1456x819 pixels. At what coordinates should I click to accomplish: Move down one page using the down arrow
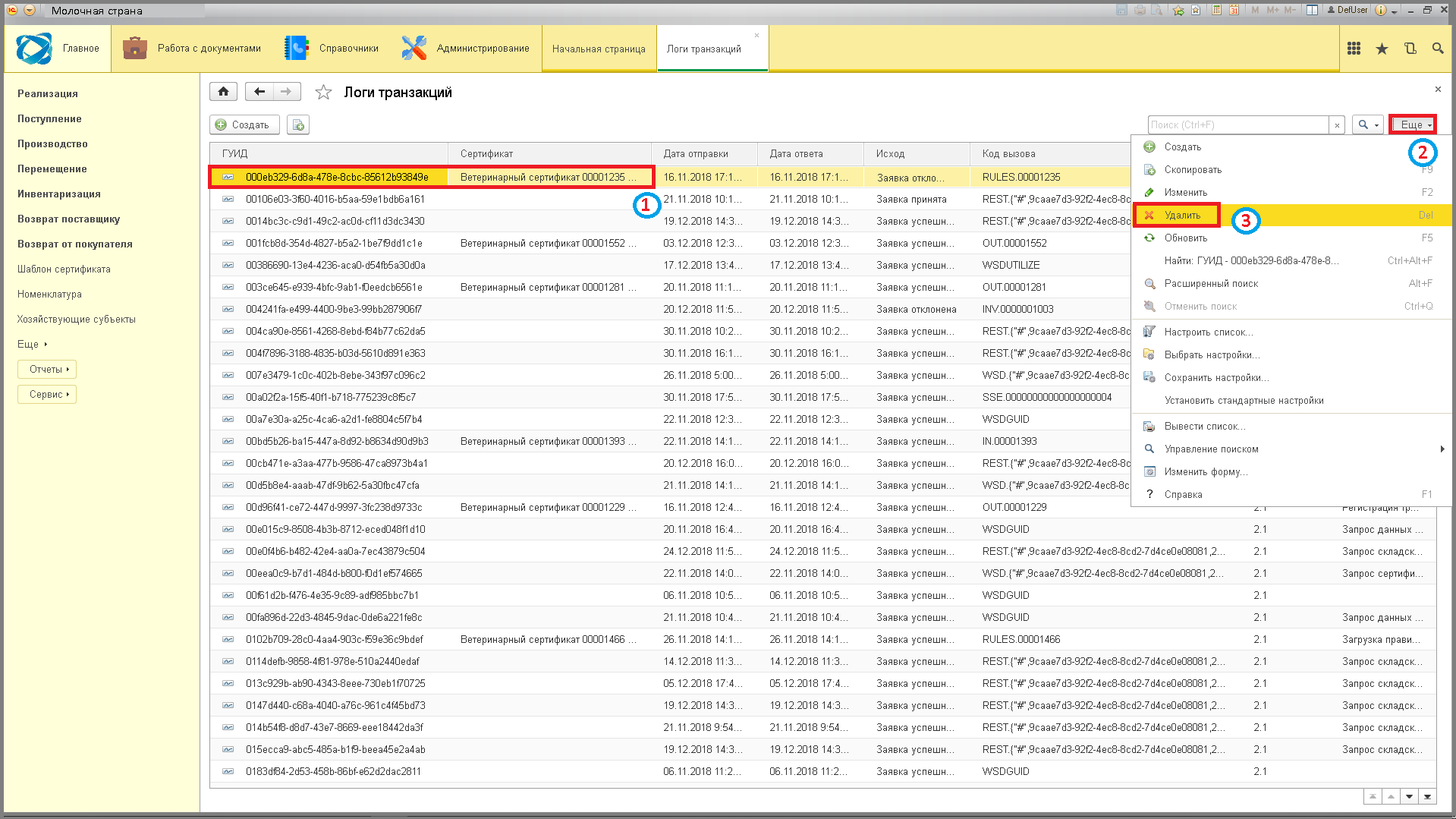[1409, 797]
